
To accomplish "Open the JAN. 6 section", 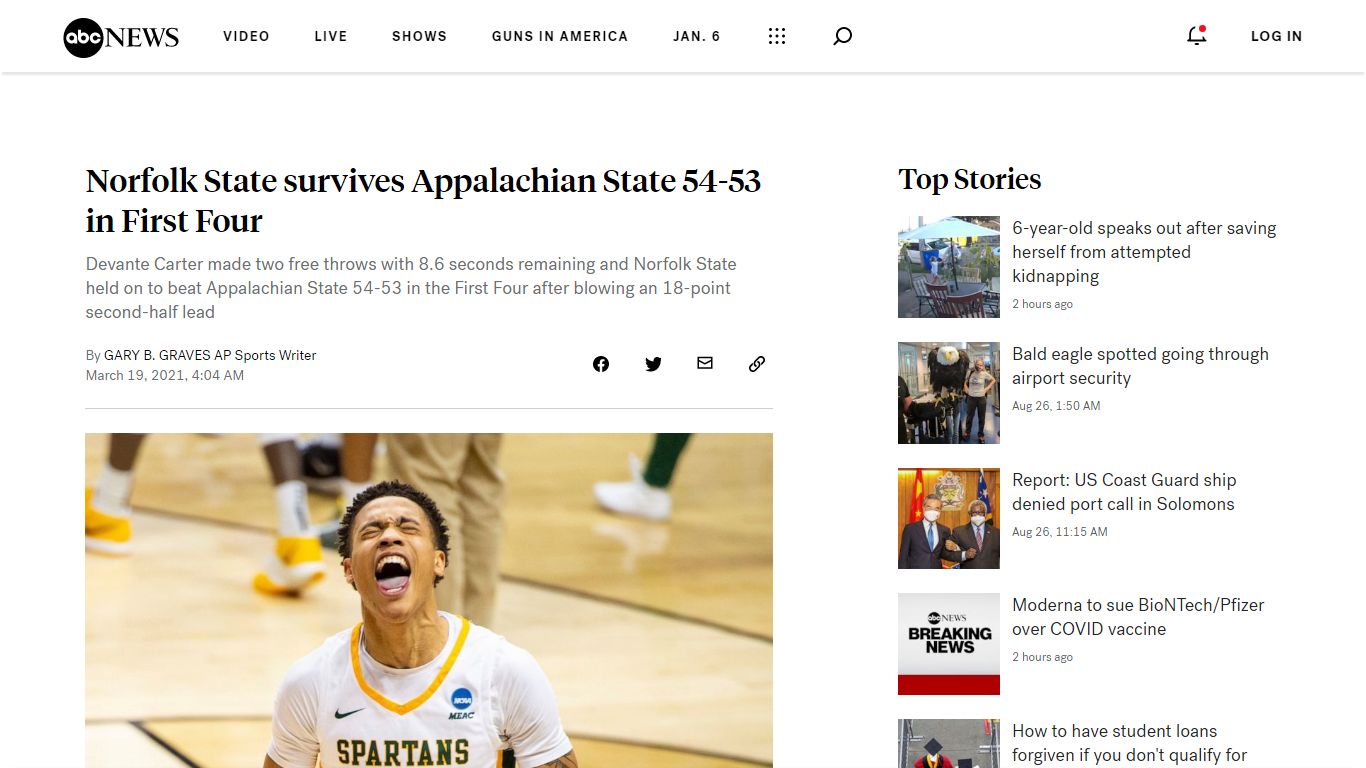I will [x=697, y=36].
